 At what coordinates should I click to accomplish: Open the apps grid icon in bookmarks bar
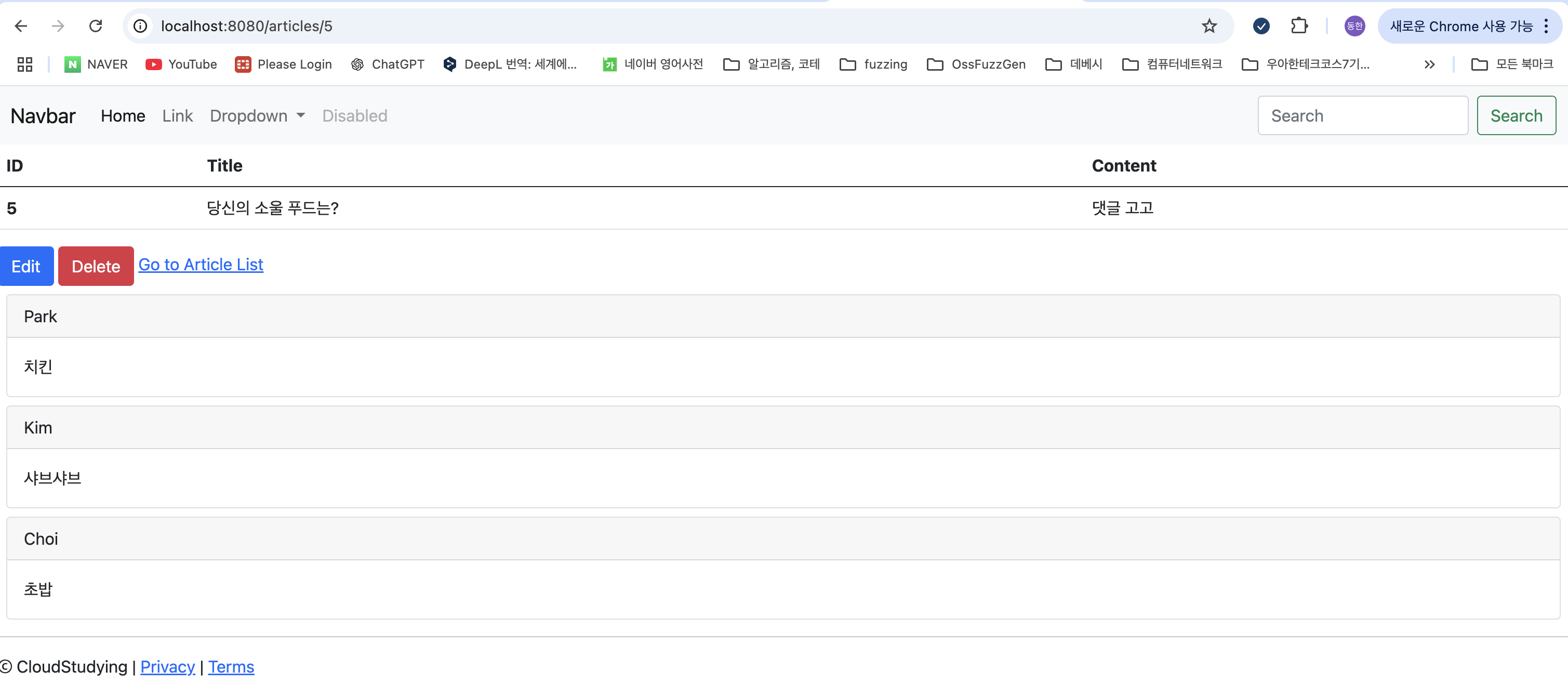[x=25, y=64]
